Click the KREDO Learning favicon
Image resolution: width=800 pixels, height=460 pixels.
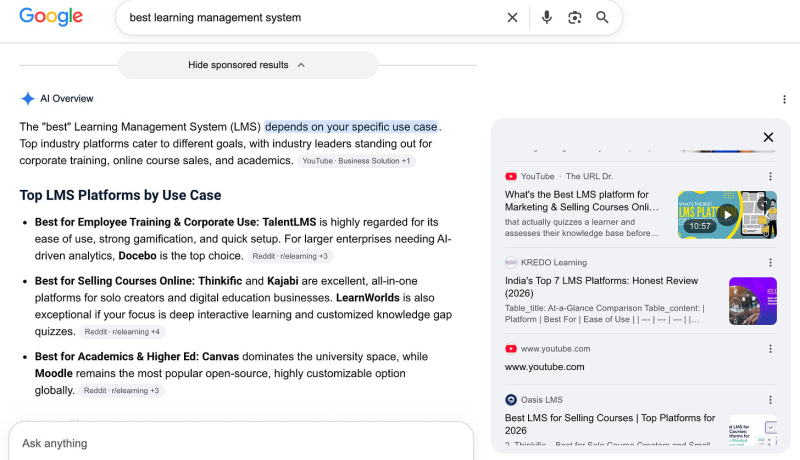point(511,263)
